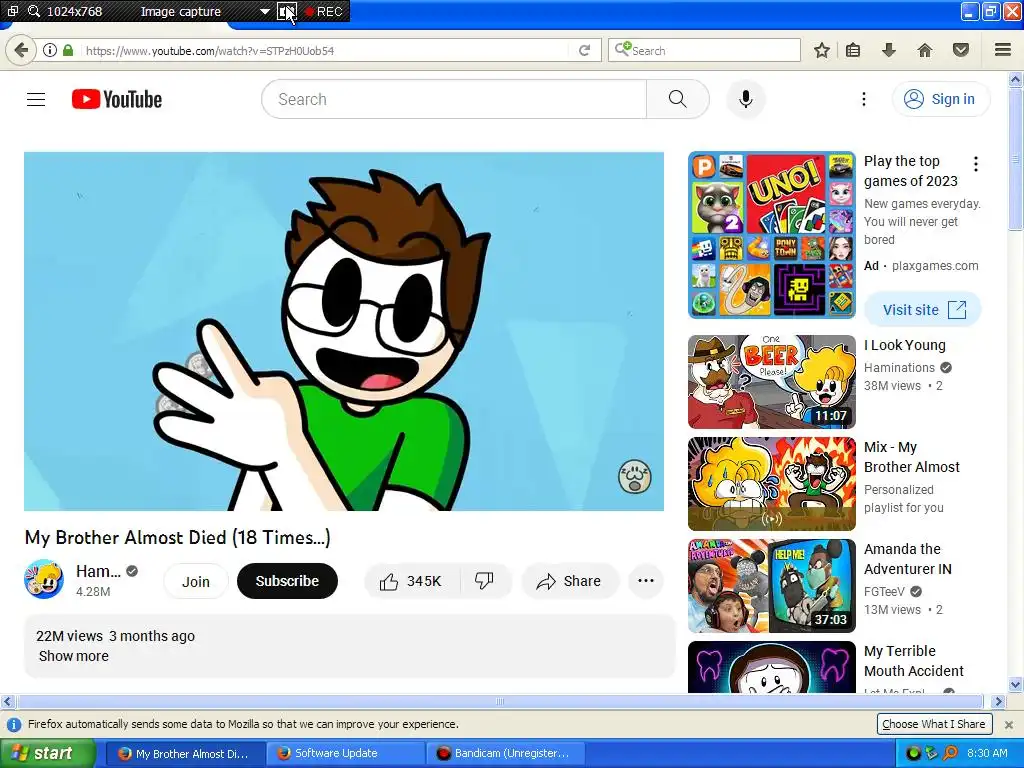This screenshot has height=768, width=1024.
Task: Open the ad's three-dot options menu
Action: coord(976,164)
